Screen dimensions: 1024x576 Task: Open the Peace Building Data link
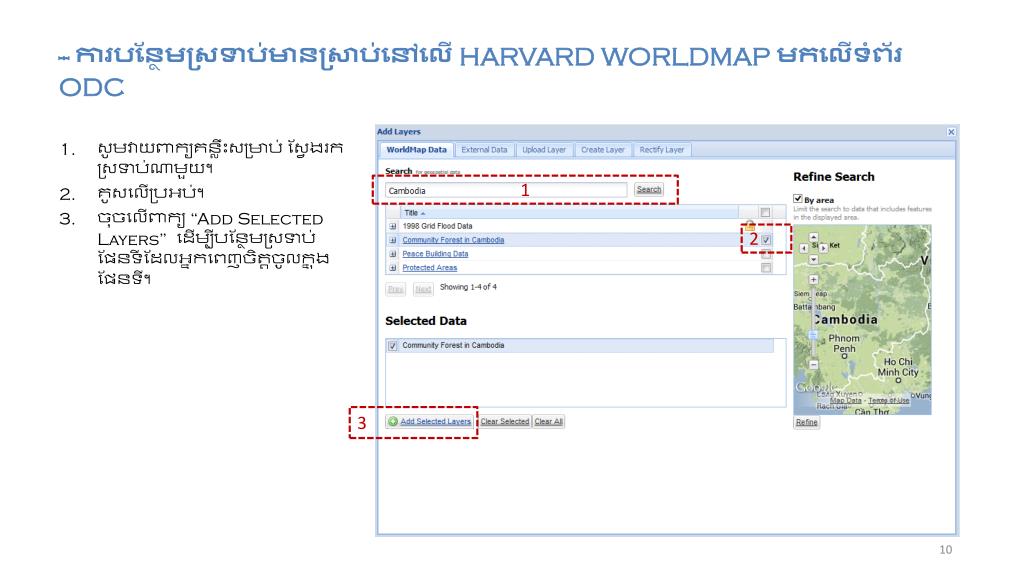coord(435,254)
